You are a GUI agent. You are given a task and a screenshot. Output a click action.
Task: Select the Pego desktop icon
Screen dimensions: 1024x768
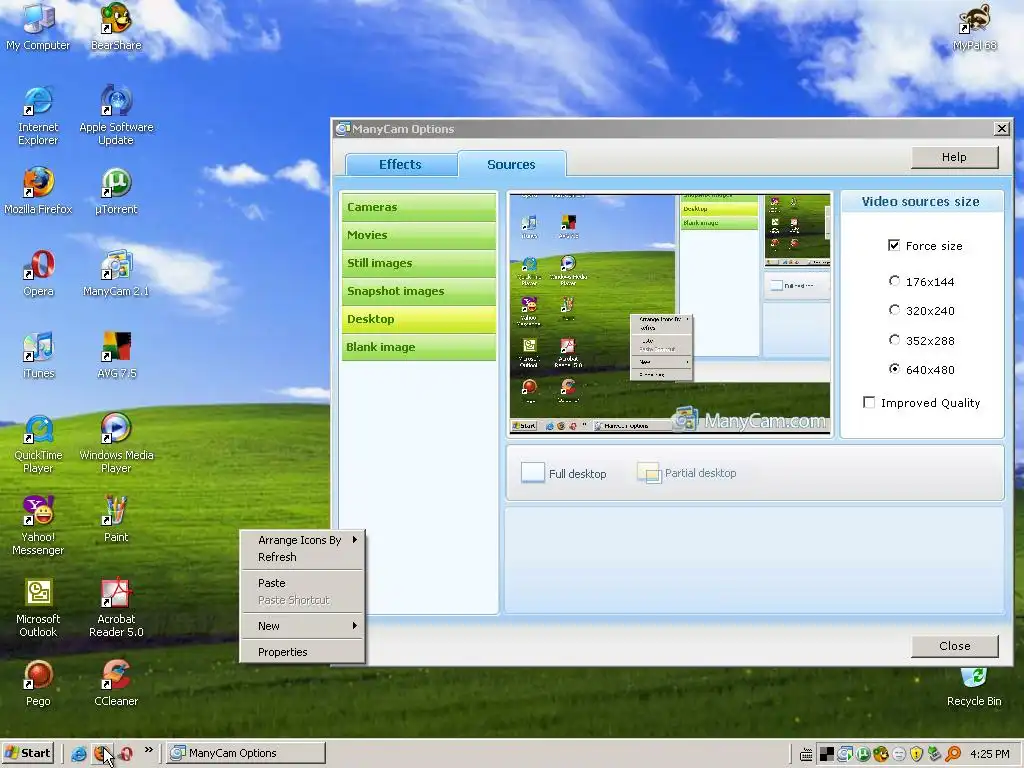[x=38, y=683]
